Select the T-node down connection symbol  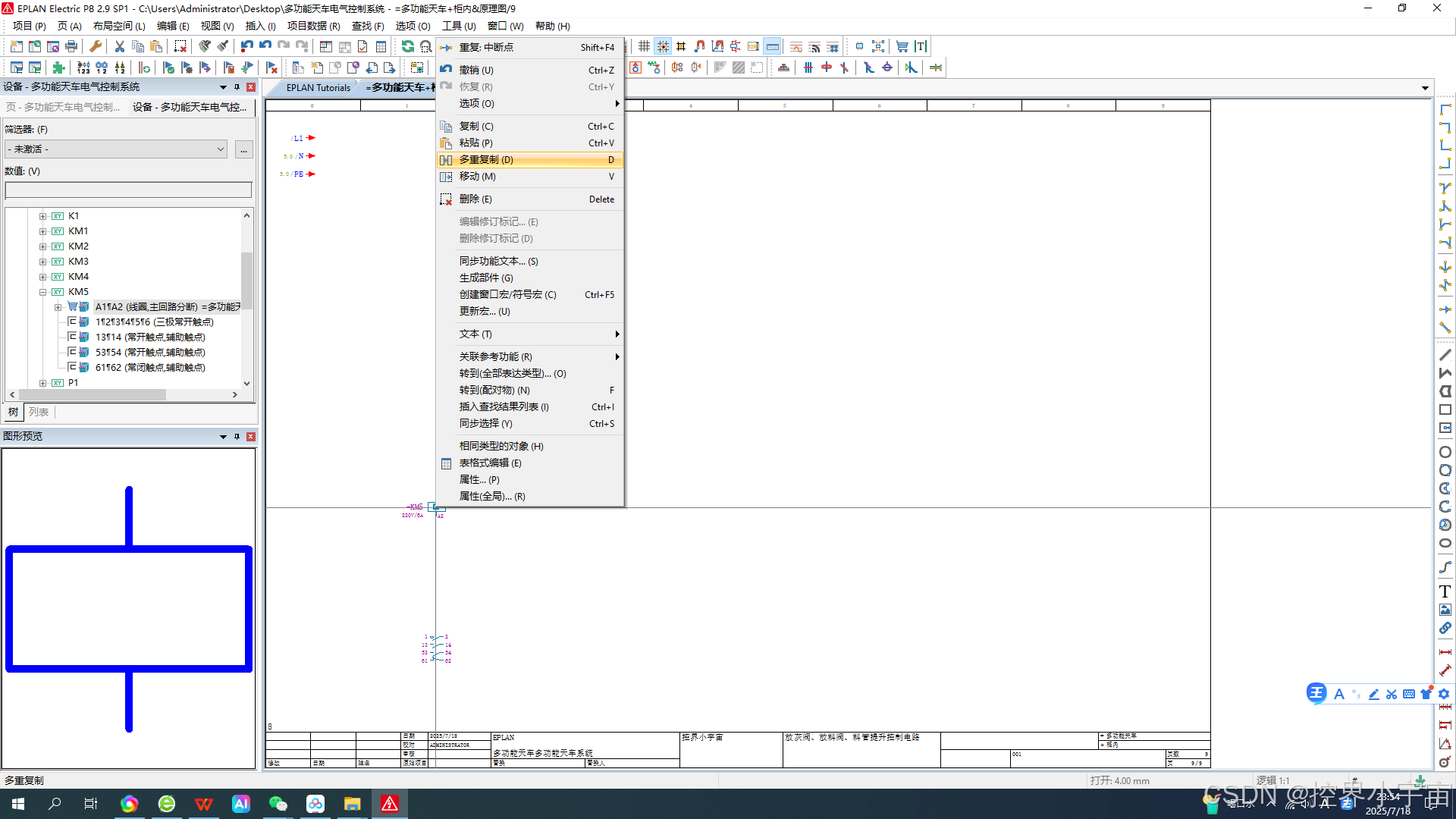1445,187
